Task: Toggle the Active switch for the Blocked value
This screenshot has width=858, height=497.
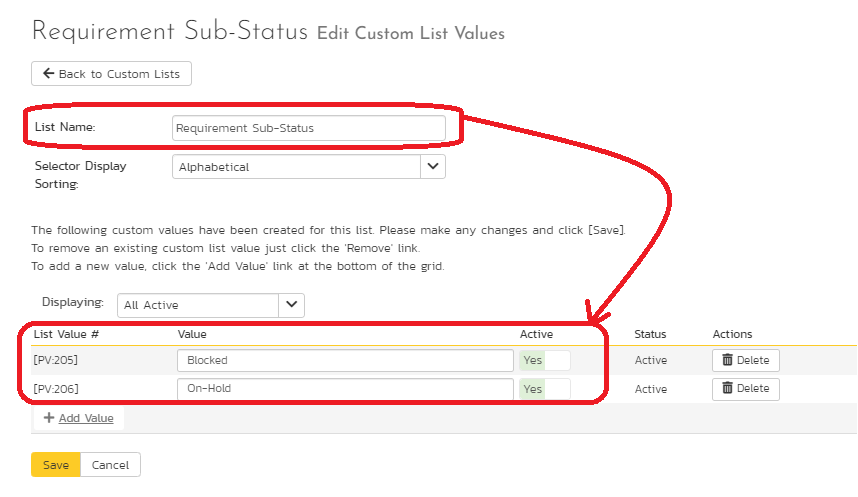Action: click(544, 360)
